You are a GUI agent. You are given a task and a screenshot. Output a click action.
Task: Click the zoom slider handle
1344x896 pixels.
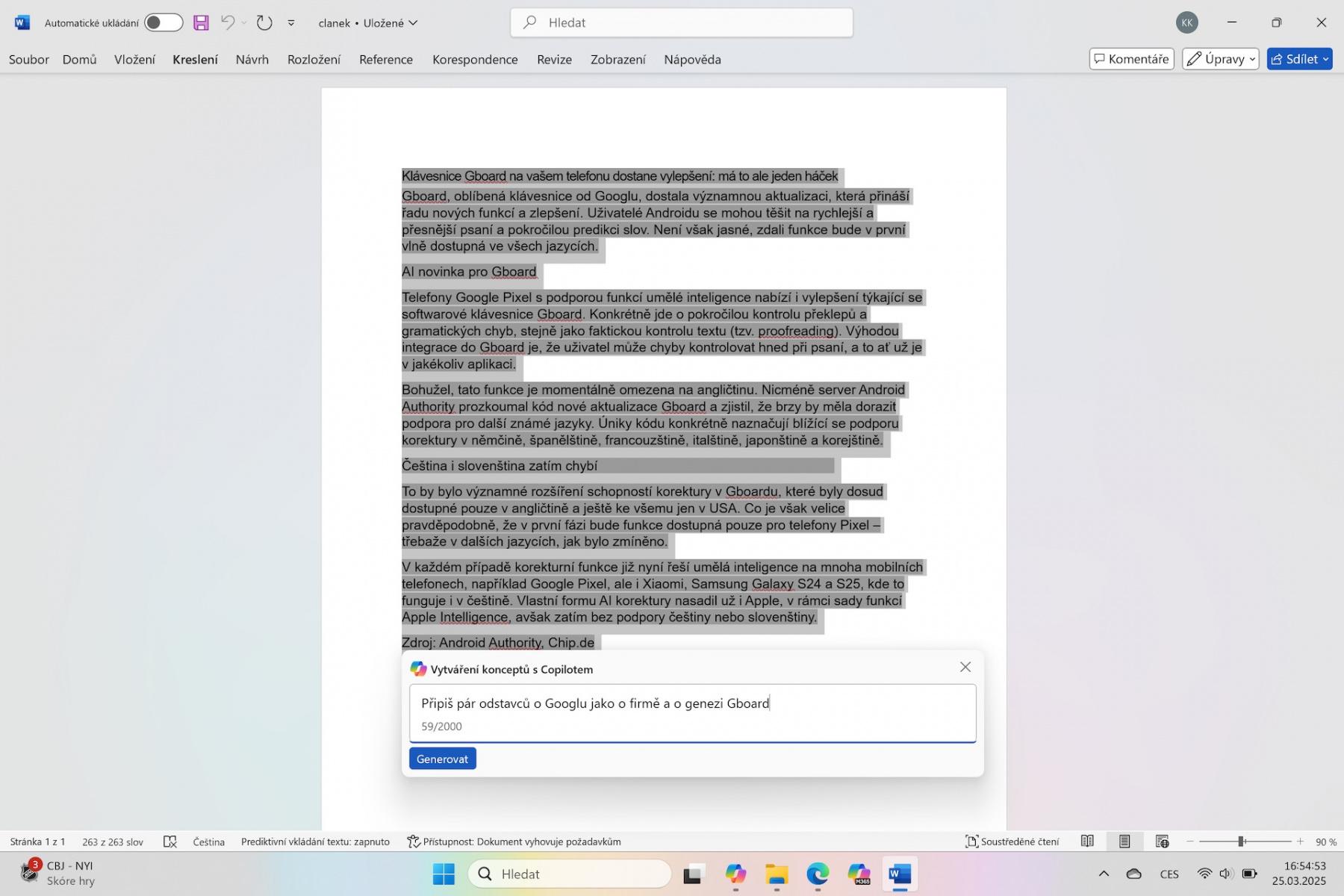1241,841
